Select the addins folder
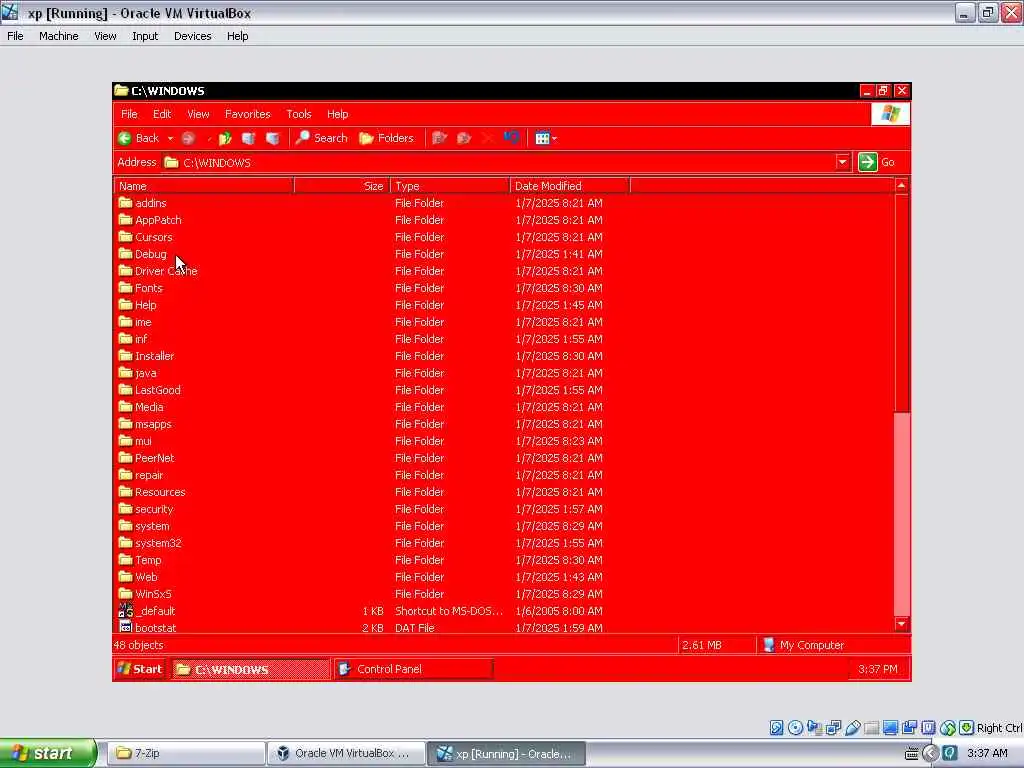This screenshot has height=768, width=1024. tap(143, 203)
